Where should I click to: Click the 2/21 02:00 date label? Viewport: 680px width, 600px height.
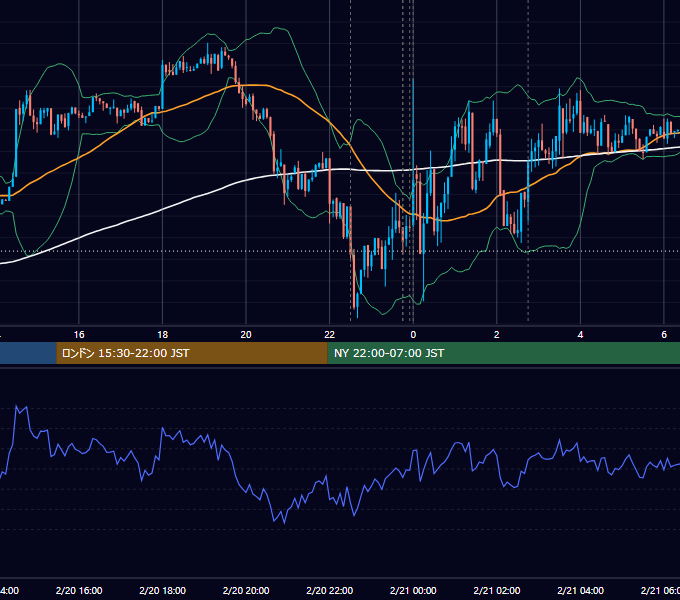point(497,590)
